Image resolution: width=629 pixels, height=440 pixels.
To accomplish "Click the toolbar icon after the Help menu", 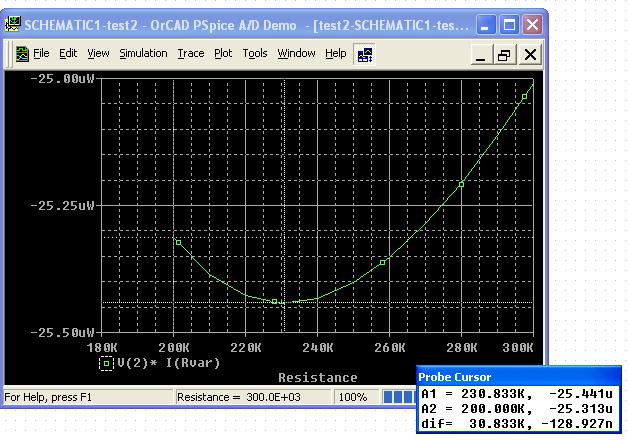I will click(365, 54).
